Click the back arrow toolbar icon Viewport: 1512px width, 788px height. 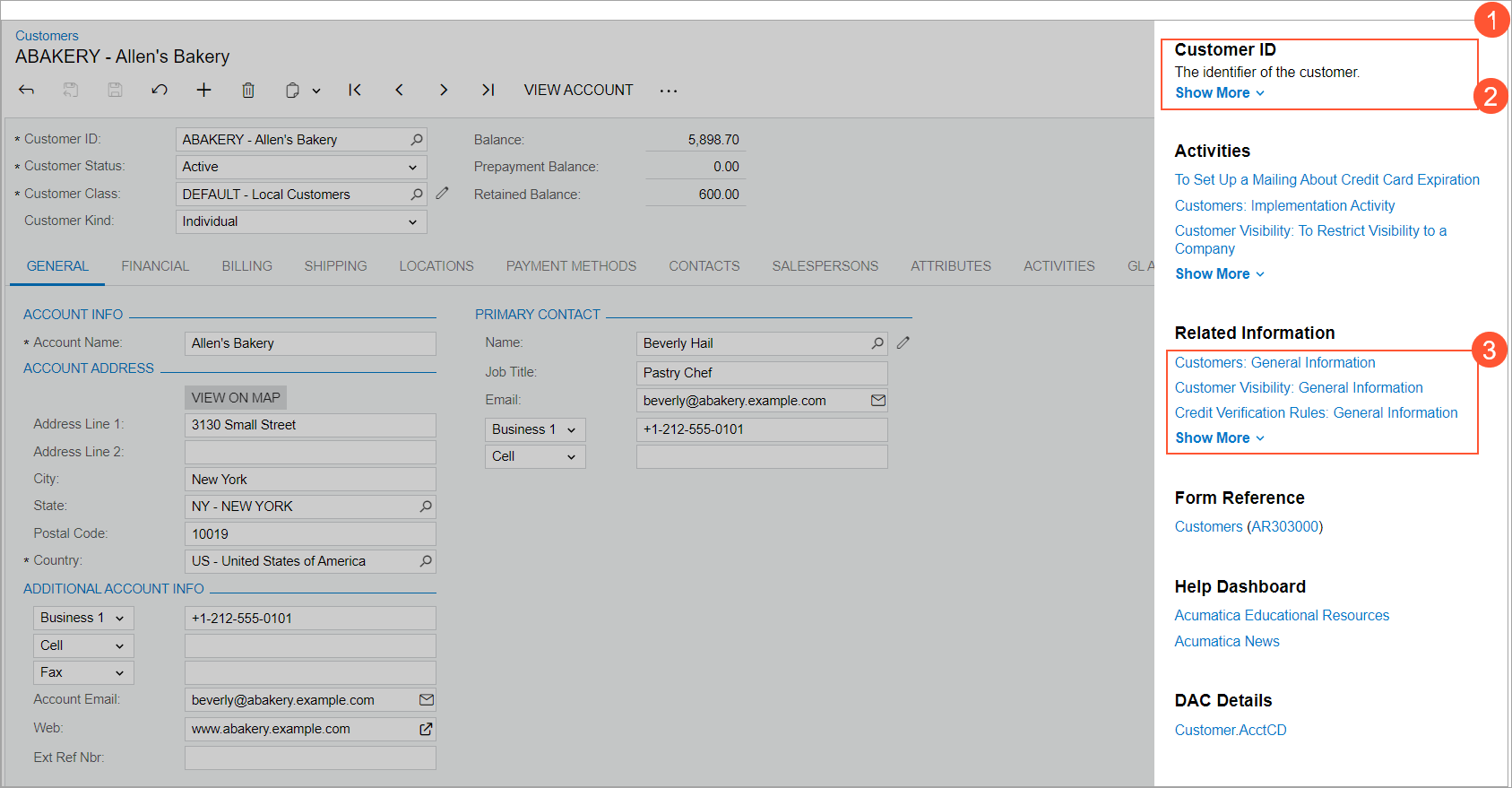pos(26,90)
